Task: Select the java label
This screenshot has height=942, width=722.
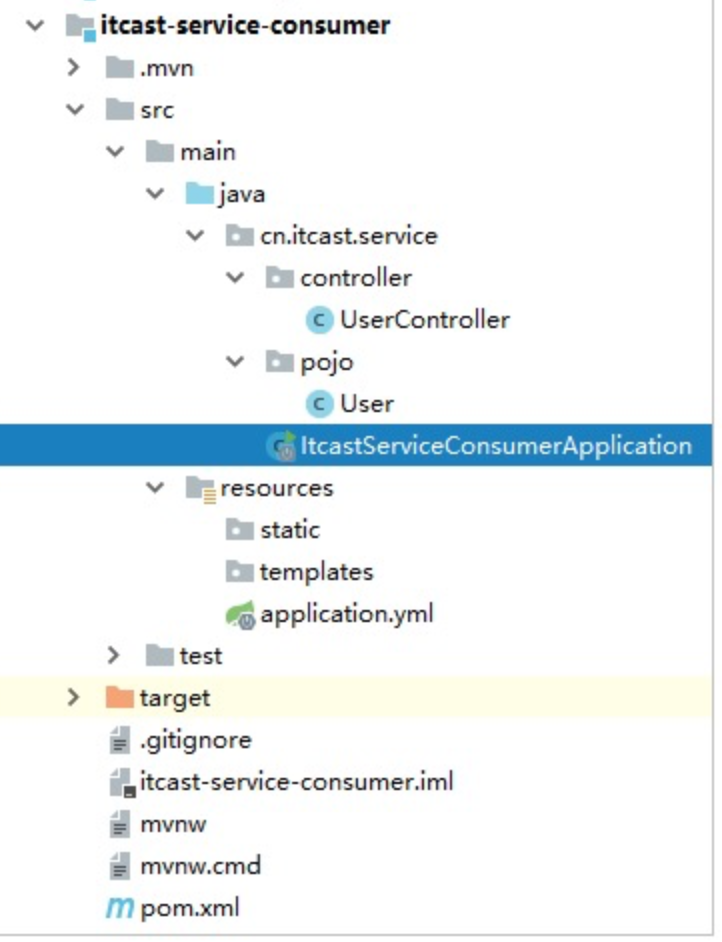Action: click(x=242, y=195)
